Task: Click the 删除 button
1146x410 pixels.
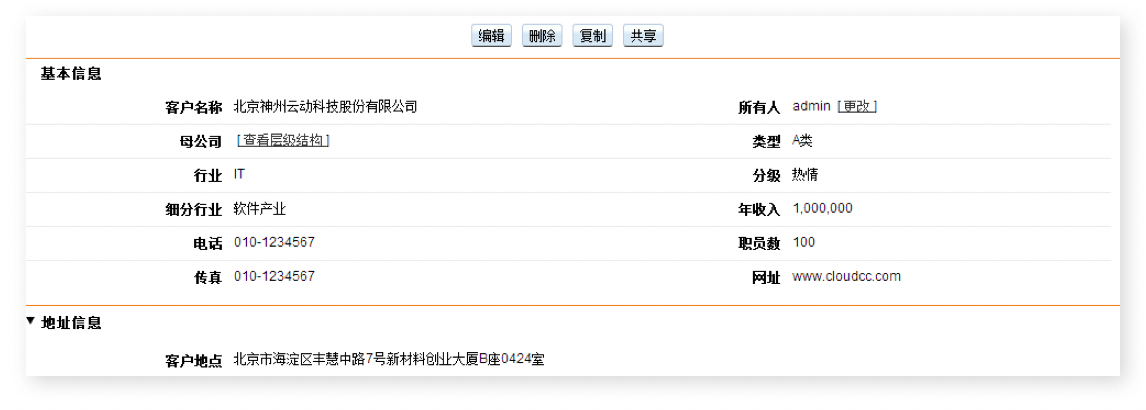Action: pos(542,36)
